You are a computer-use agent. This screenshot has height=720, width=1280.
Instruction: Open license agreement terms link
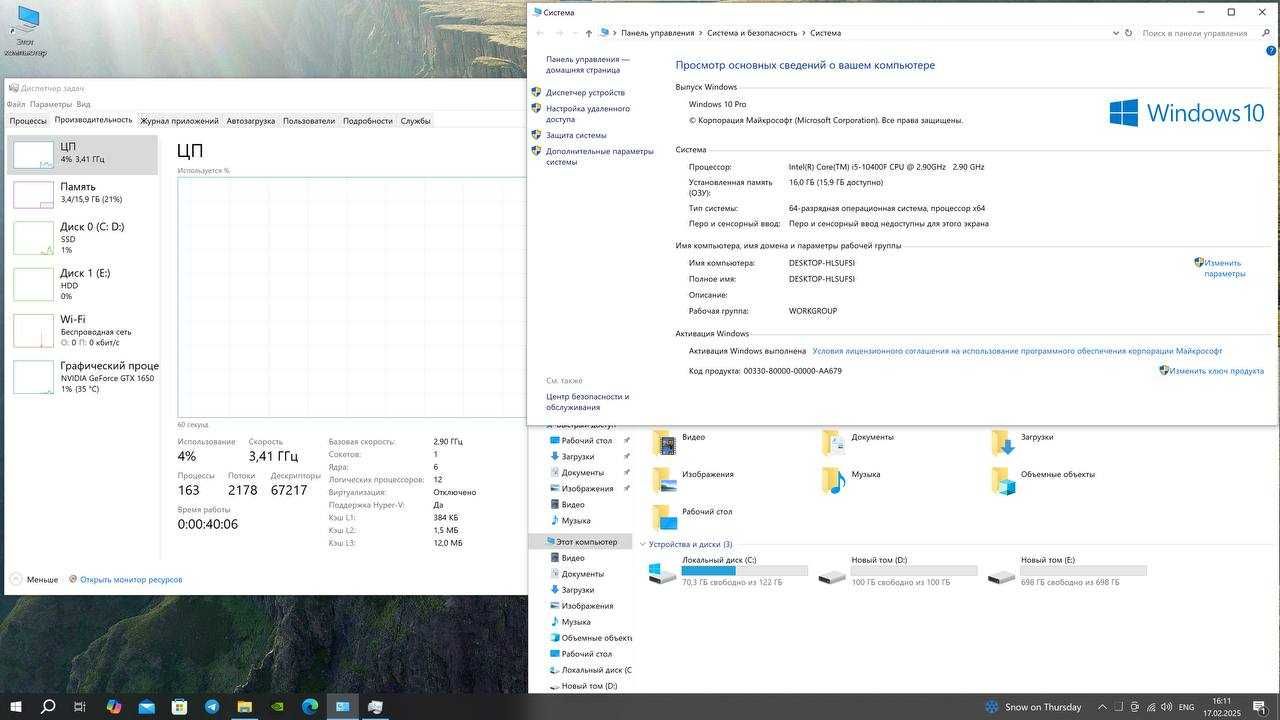point(1017,351)
